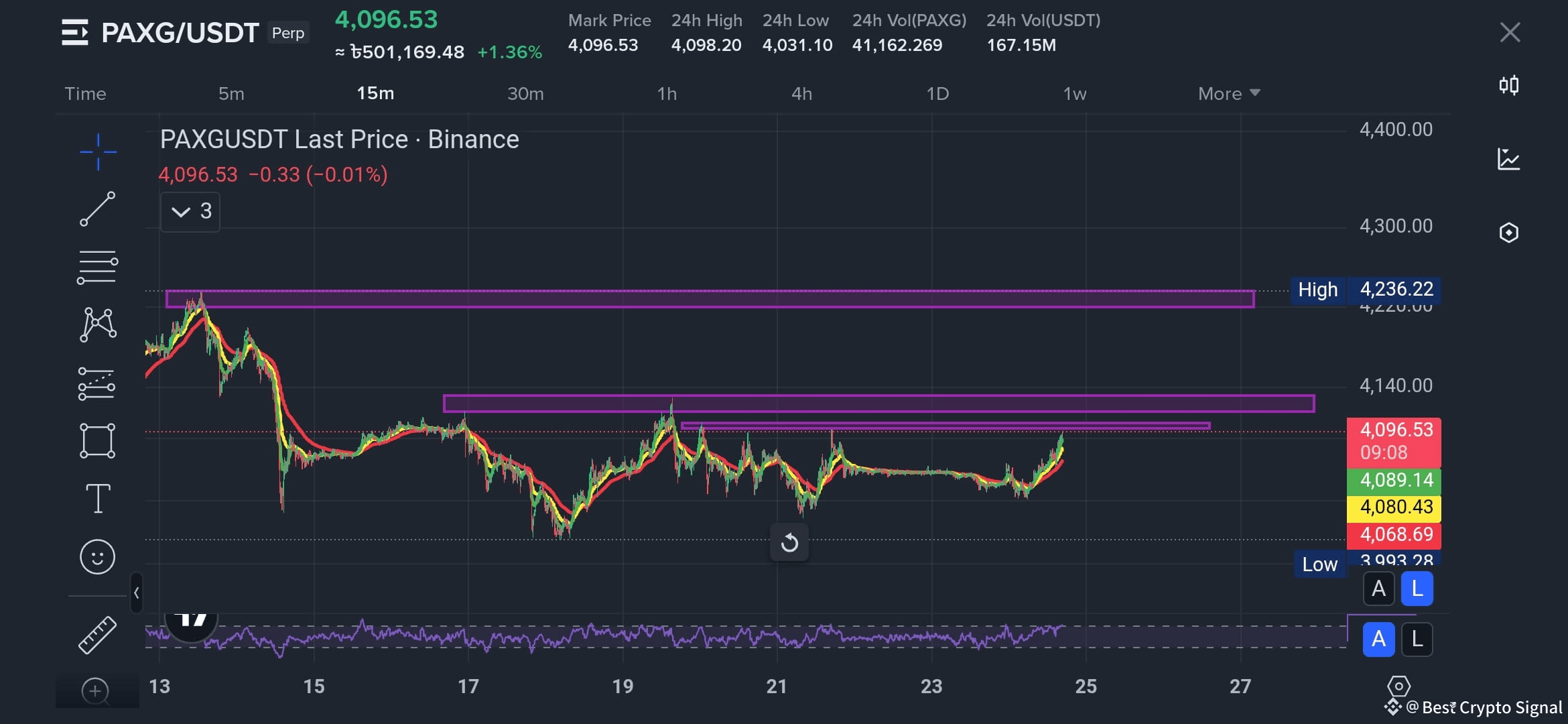Click the zoom-in magnifier icon
The width and height of the screenshot is (1568, 724).
(x=95, y=690)
